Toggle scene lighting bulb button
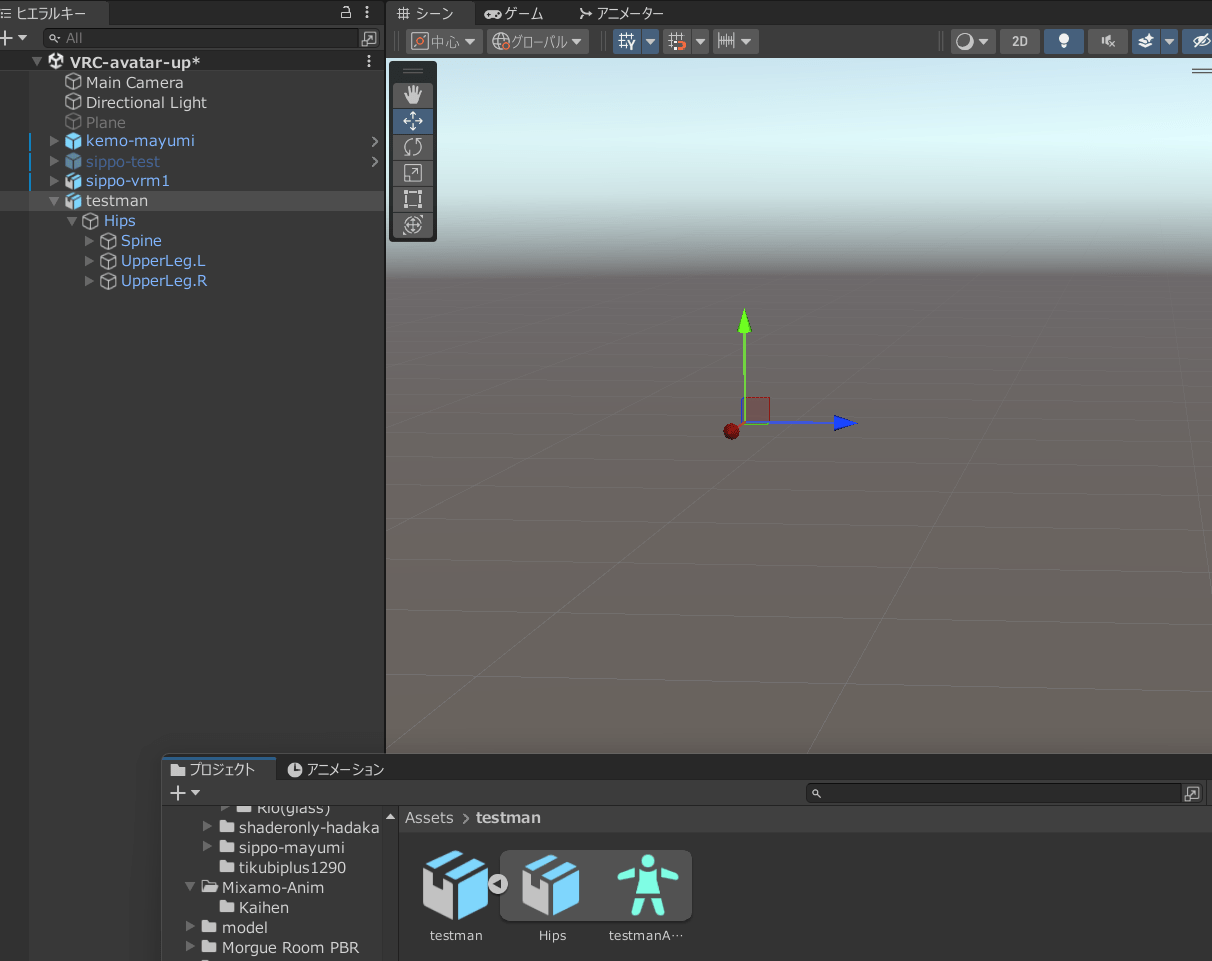The width and height of the screenshot is (1212, 961). [x=1063, y=41]
